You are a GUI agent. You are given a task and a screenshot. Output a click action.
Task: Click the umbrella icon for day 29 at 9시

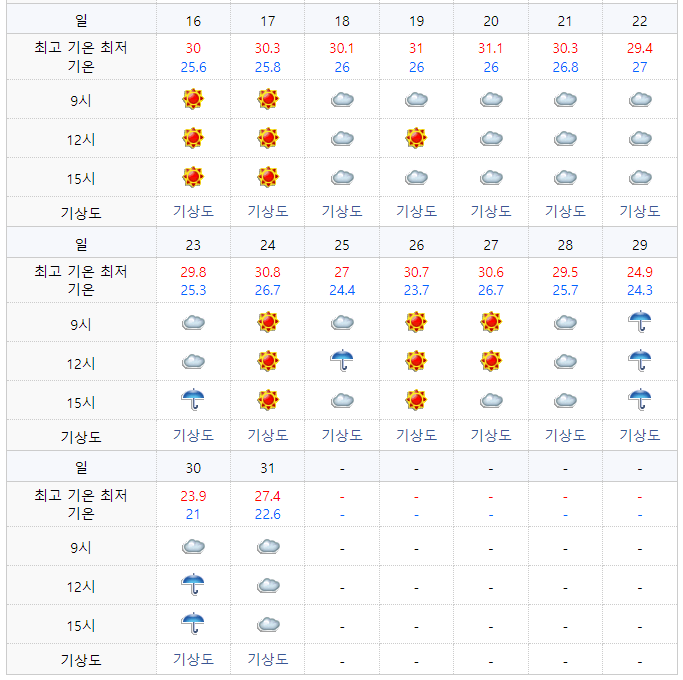click(640, 322)
